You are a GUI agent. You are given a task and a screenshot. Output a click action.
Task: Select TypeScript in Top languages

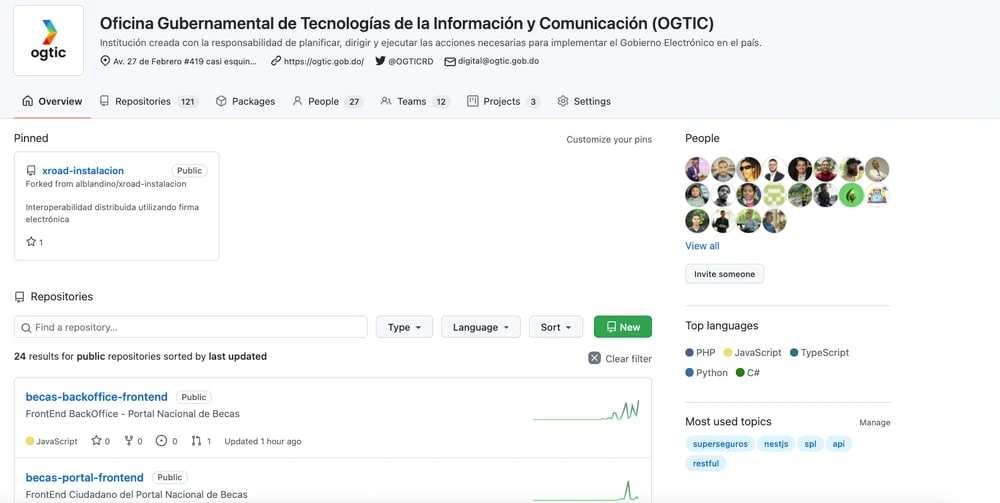pyautogui.click(x=820, y=353)
